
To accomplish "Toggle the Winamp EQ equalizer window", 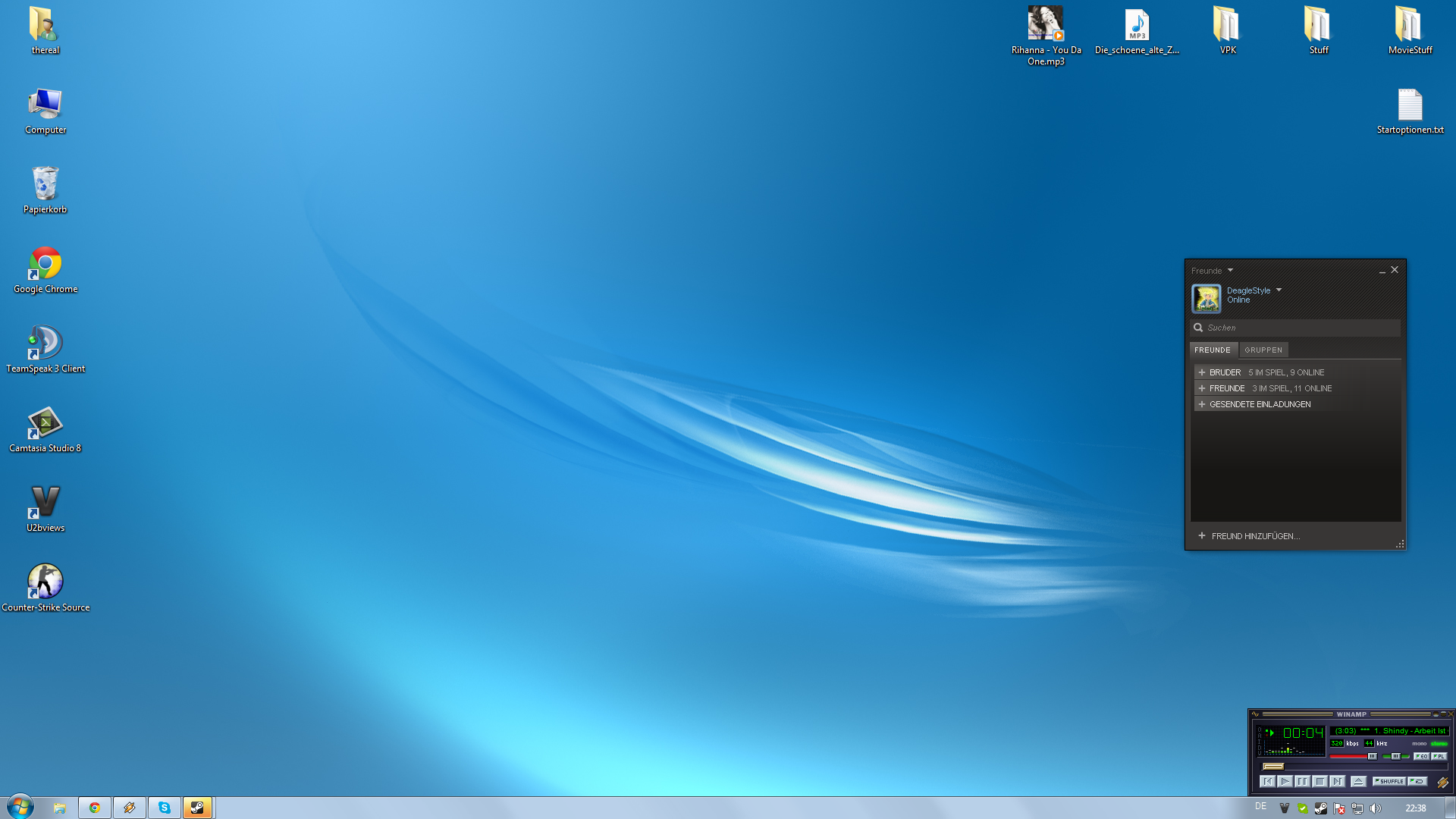I will tap(1421, 756).
